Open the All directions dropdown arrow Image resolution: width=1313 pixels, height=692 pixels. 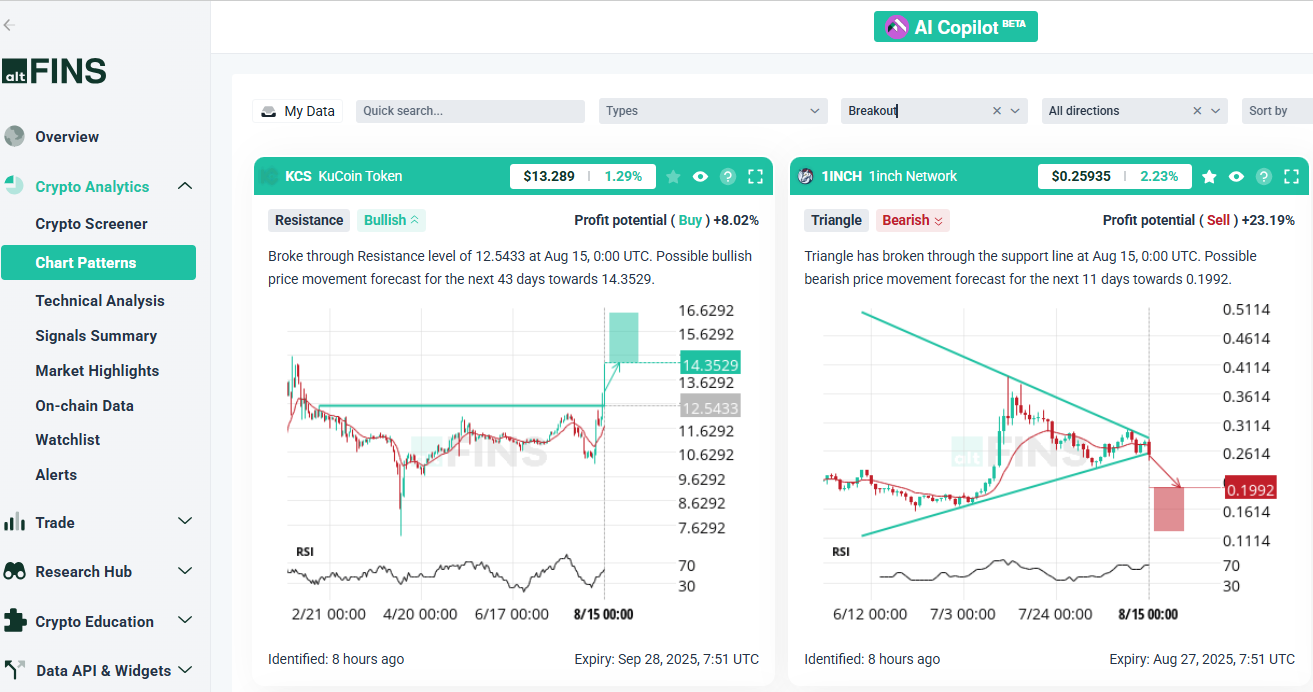click(x=1216, y=111)
